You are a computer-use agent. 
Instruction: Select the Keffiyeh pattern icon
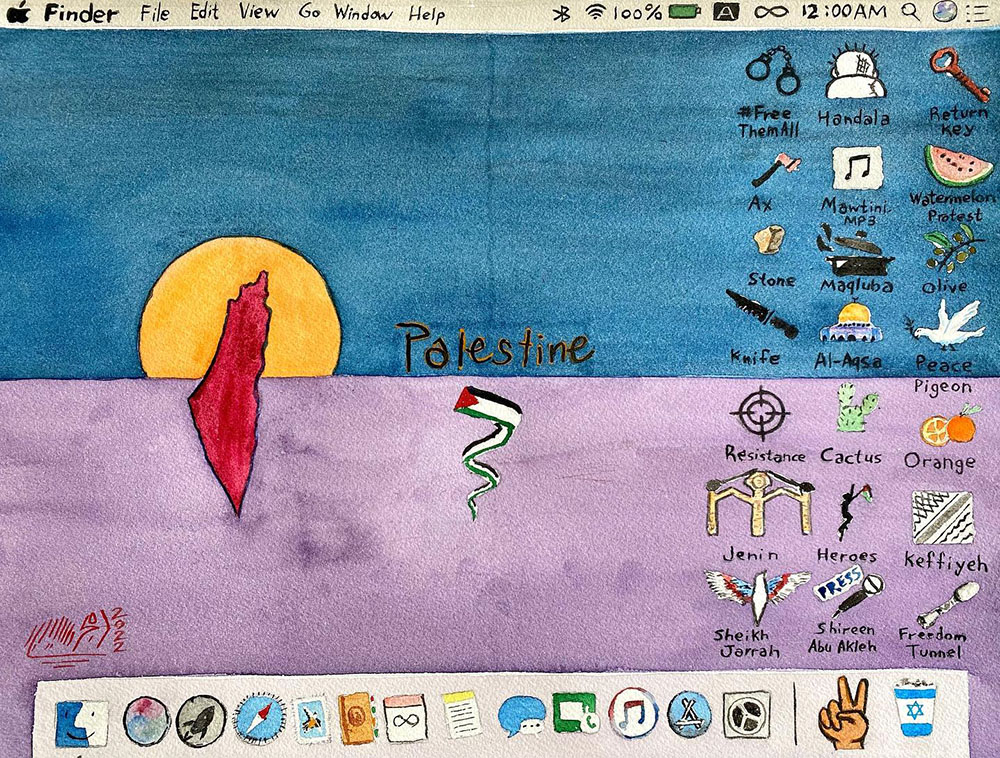coord(943,517)
